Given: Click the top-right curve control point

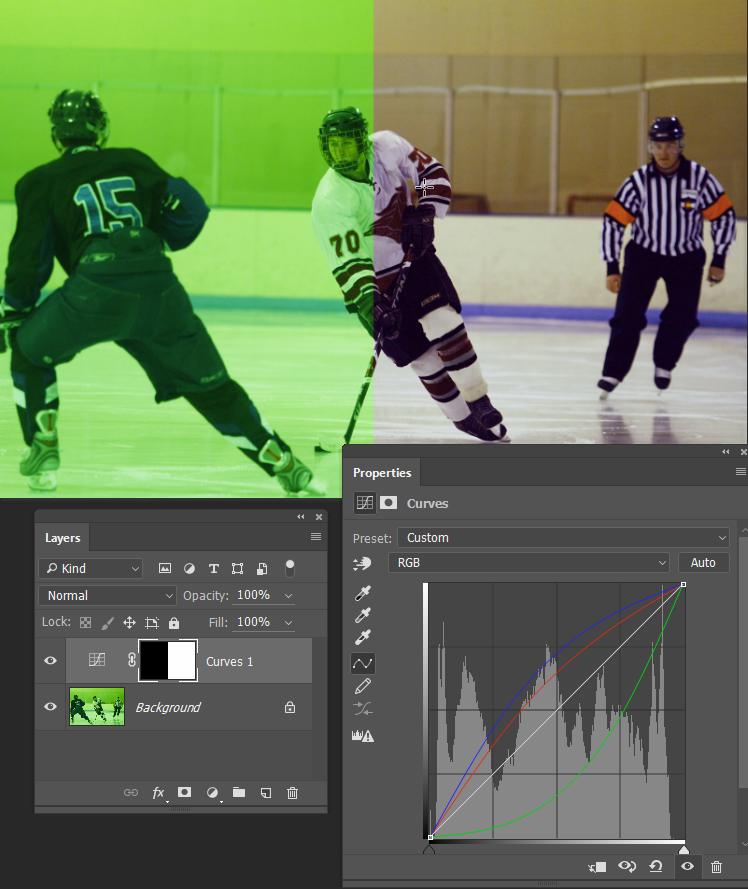Looking at the screenshot, I should click(x=683, y=584).
